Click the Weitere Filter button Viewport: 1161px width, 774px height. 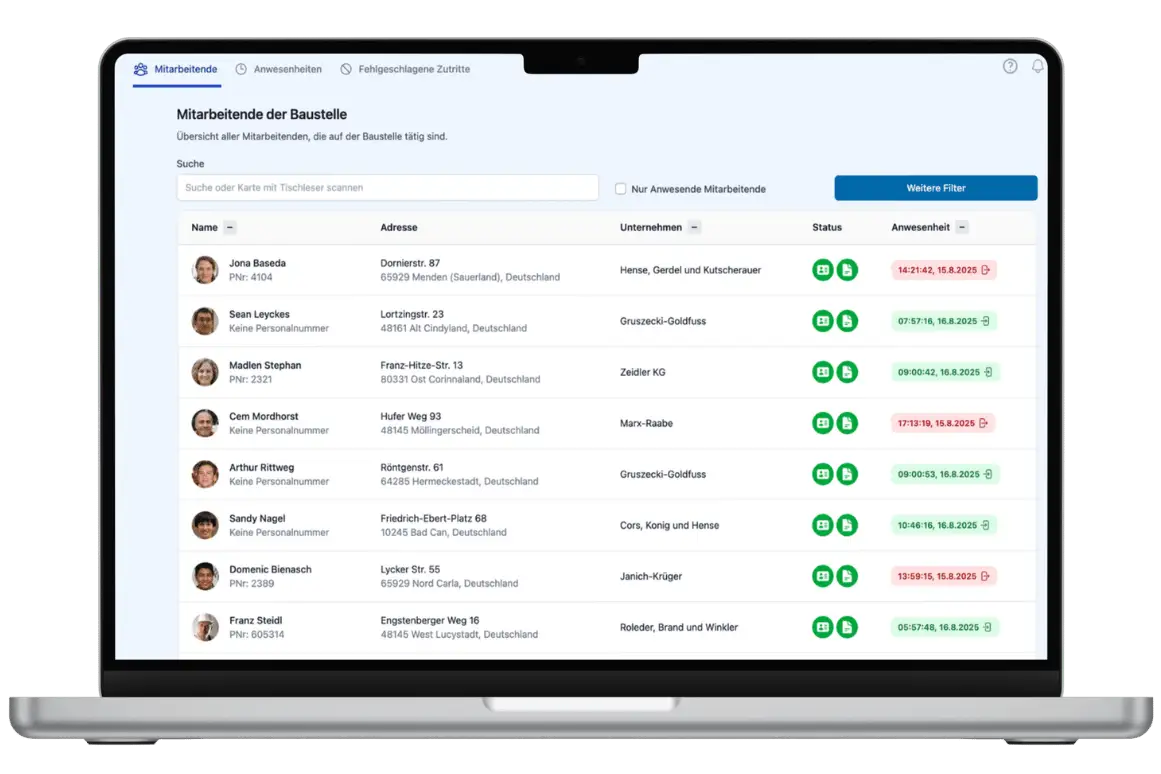coord(935,188)
